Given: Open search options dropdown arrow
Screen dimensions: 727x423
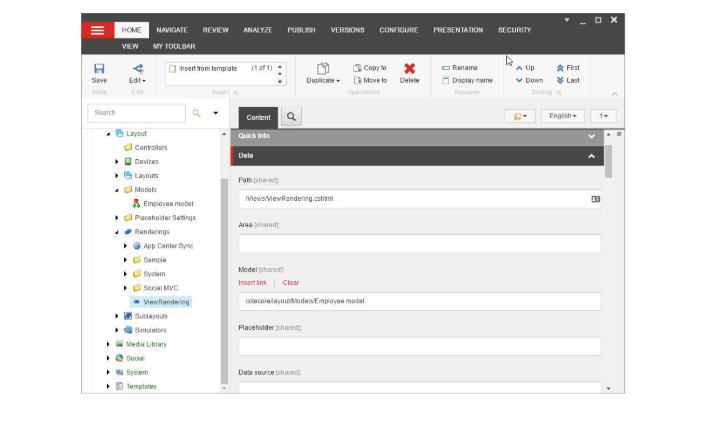Looking at the screenshot, I should coord(216,113).
